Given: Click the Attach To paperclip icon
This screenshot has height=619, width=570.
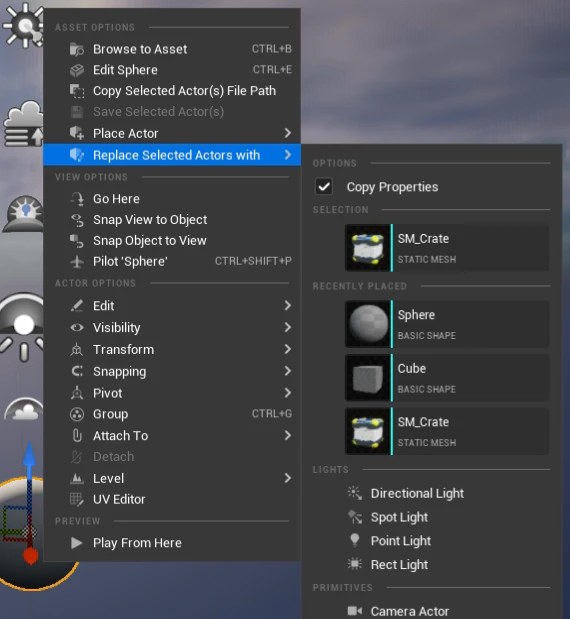Looking at the screenshot, I should point(77,435).
